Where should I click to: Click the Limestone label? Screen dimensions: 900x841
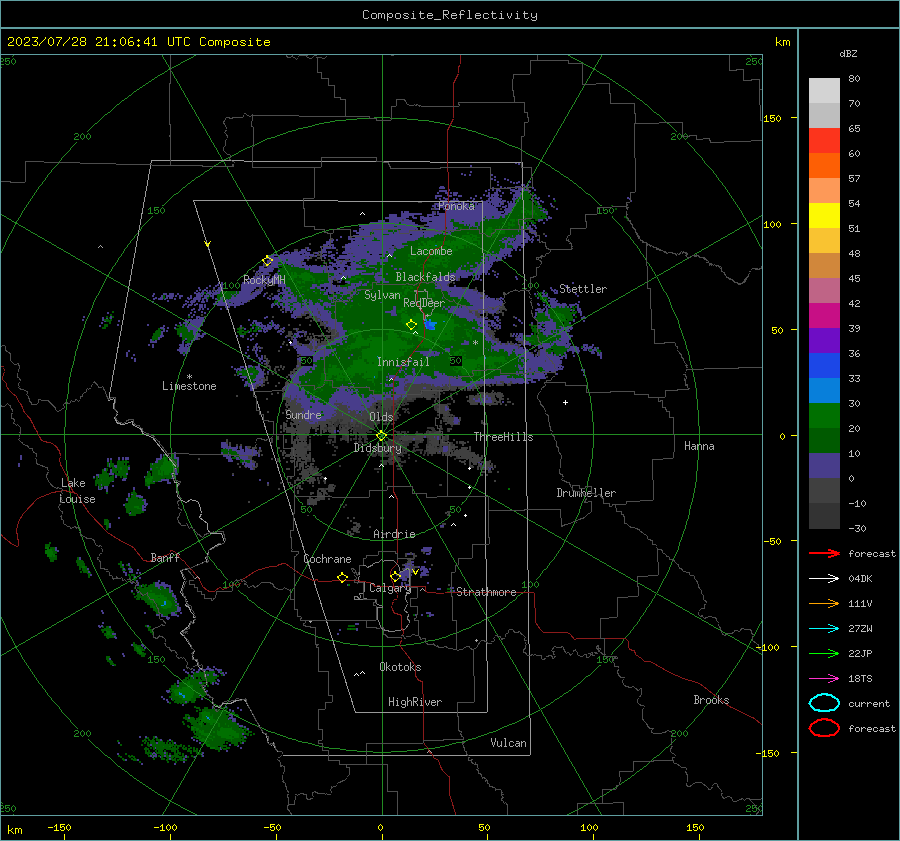pyautogui.click(x=189, y=386)
